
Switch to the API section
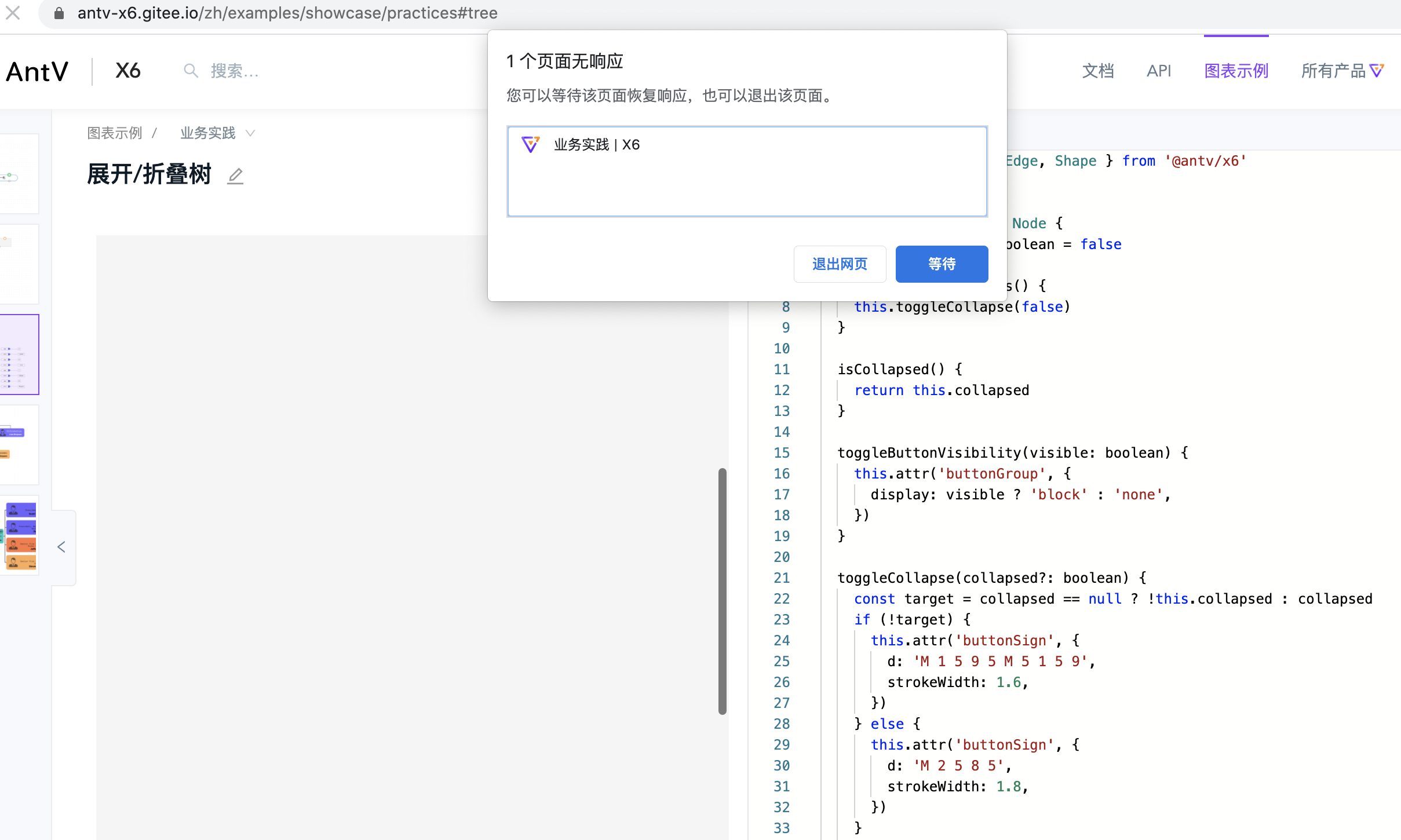[x=1159, y=70]
